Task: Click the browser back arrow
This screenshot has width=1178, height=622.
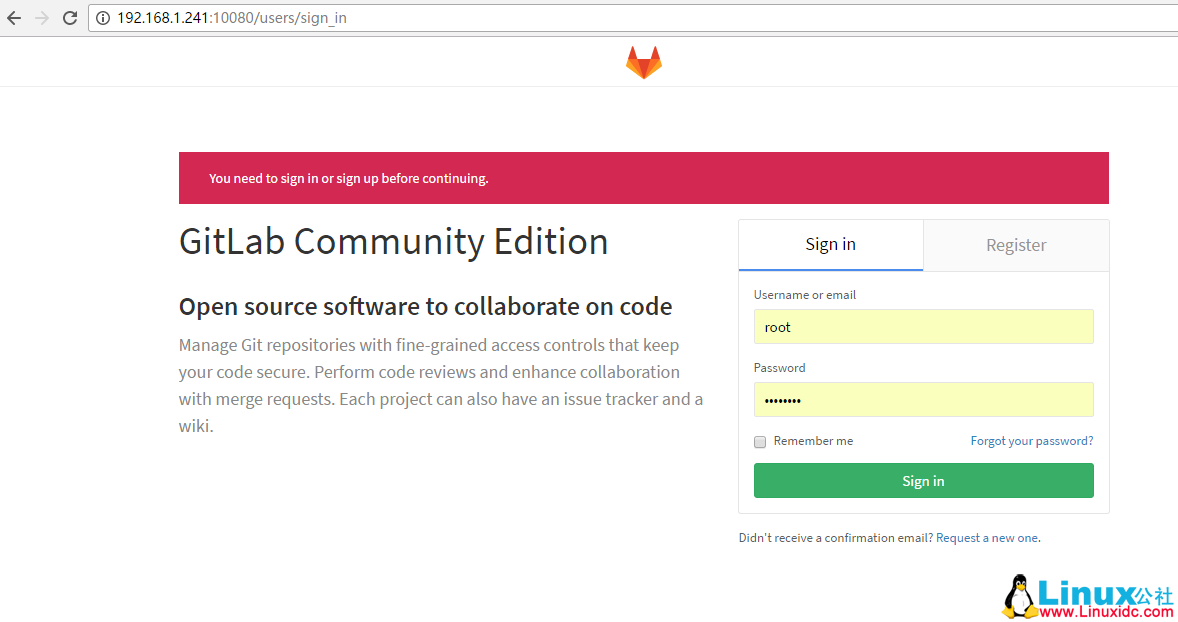Action: [13, 17]
